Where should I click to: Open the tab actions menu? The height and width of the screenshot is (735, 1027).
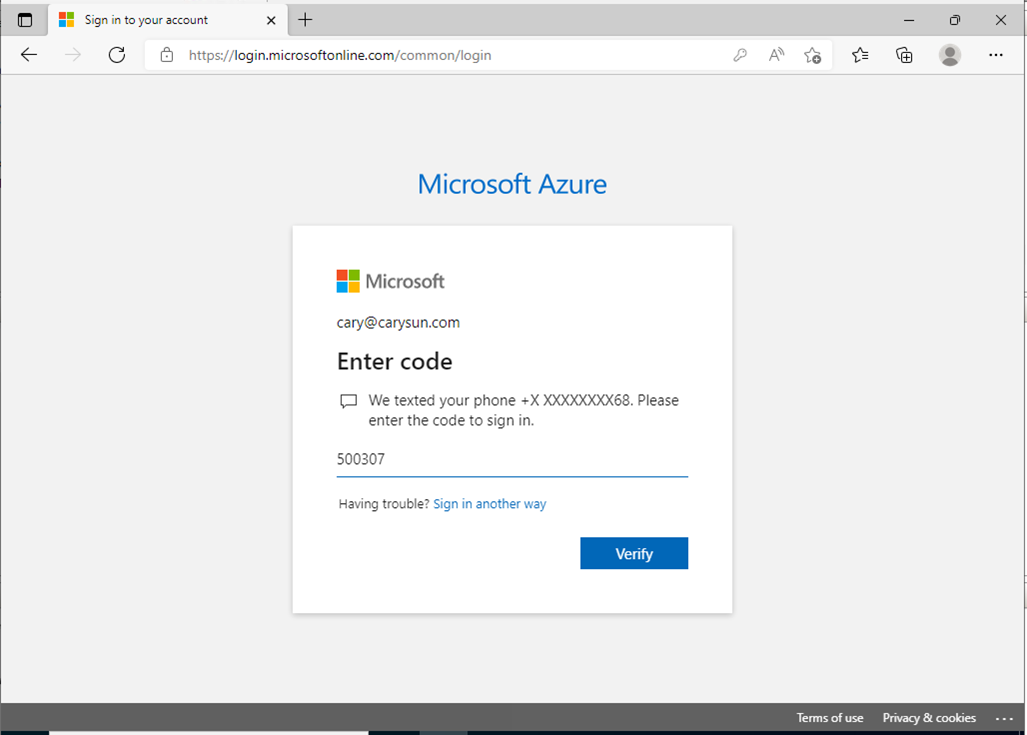point(25,20)
